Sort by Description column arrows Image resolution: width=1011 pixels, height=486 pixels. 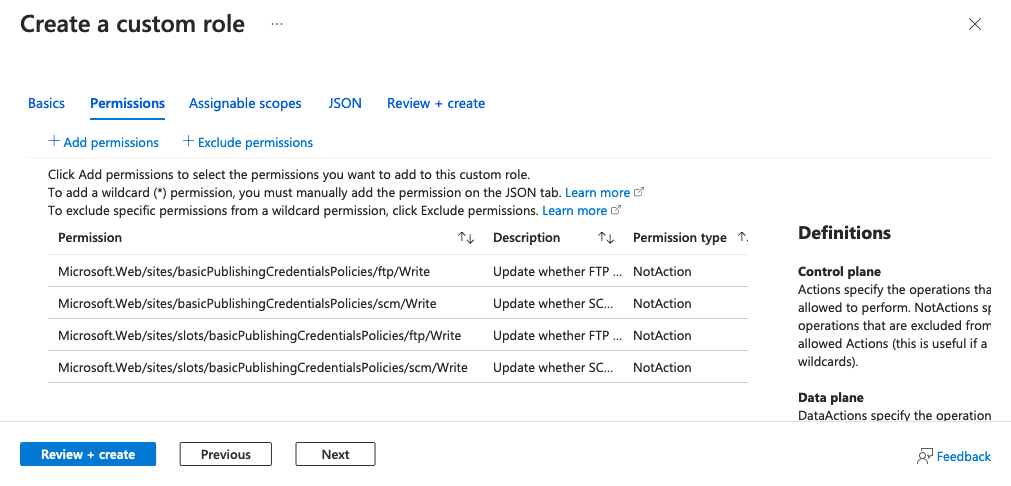(605, 238)
